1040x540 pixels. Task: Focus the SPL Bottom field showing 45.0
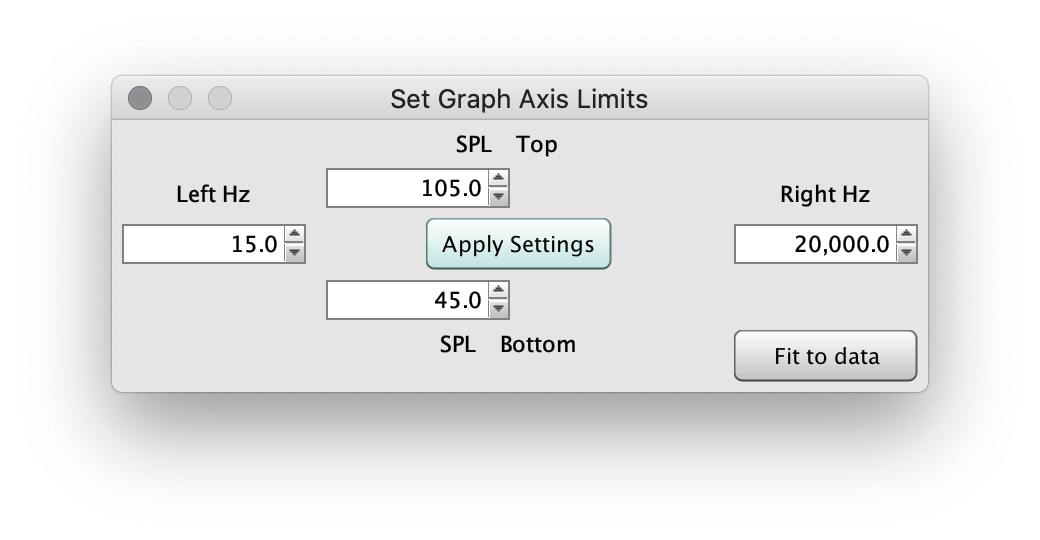(408, 300)
